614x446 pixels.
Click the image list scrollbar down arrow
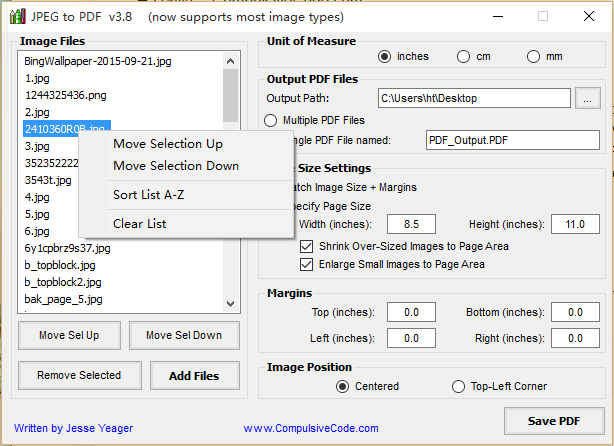230,302
